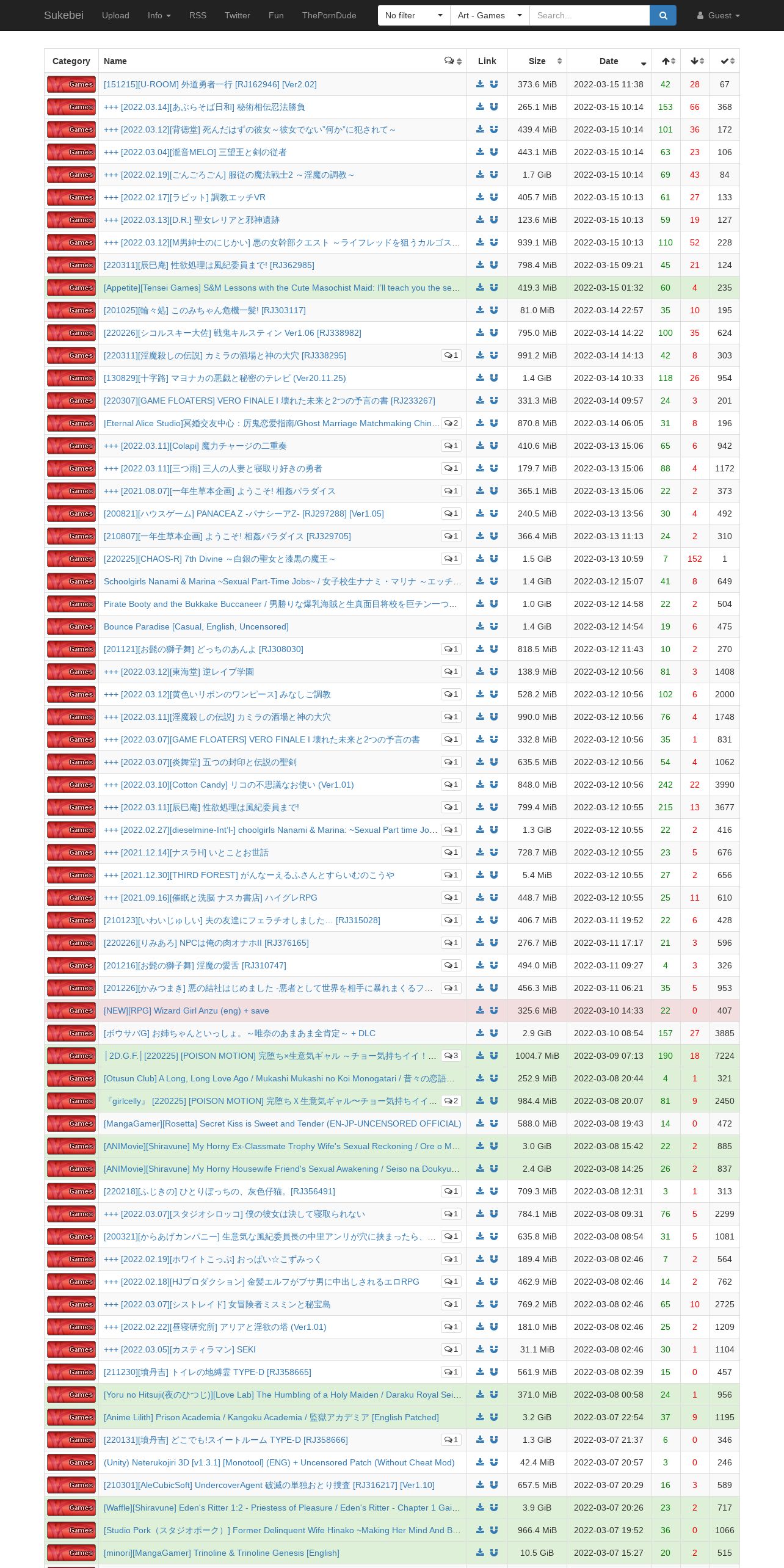
Task: Click Games category icon on Bounce Paradise row
Action: 71,626
